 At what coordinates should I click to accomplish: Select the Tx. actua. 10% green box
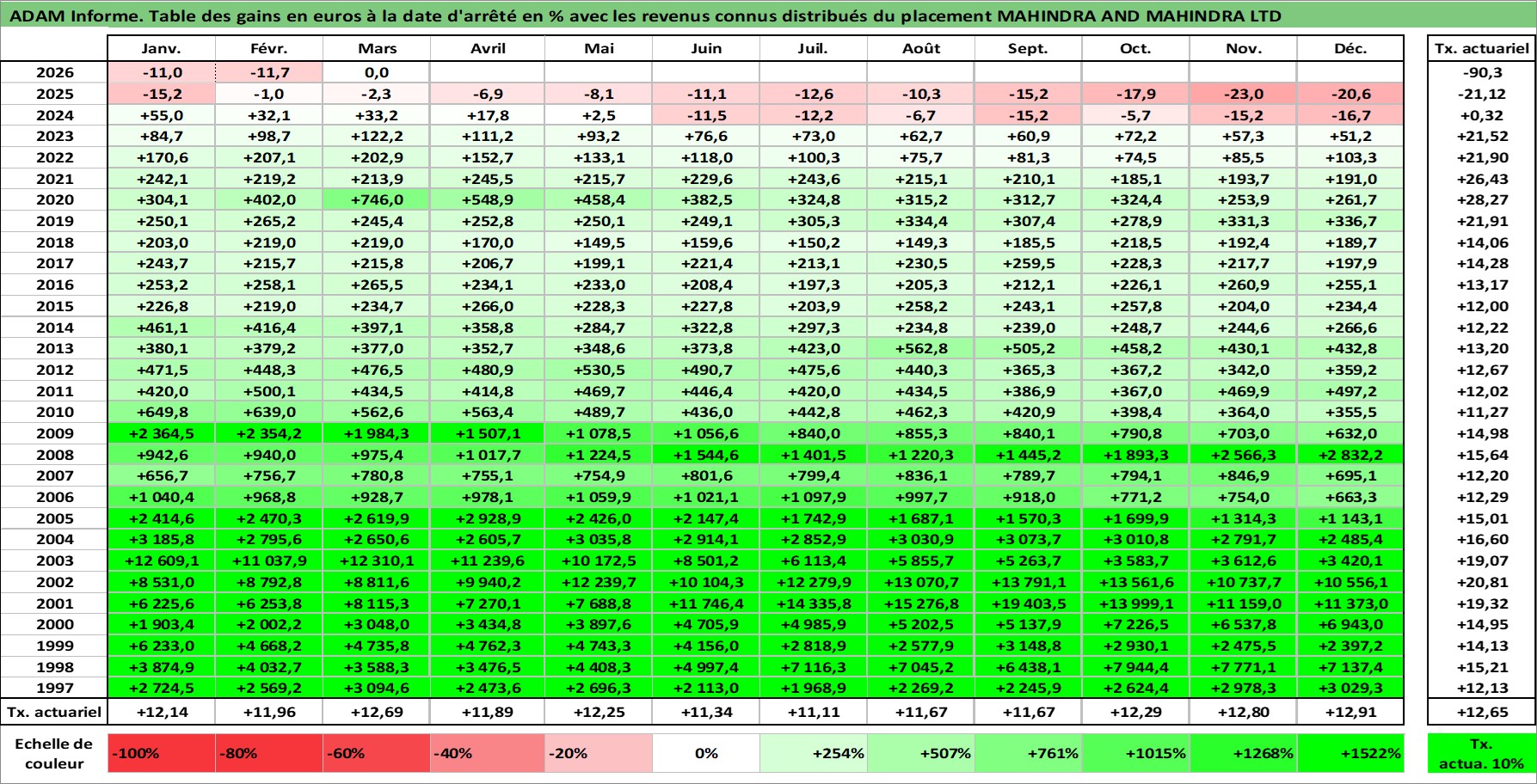1481,753
